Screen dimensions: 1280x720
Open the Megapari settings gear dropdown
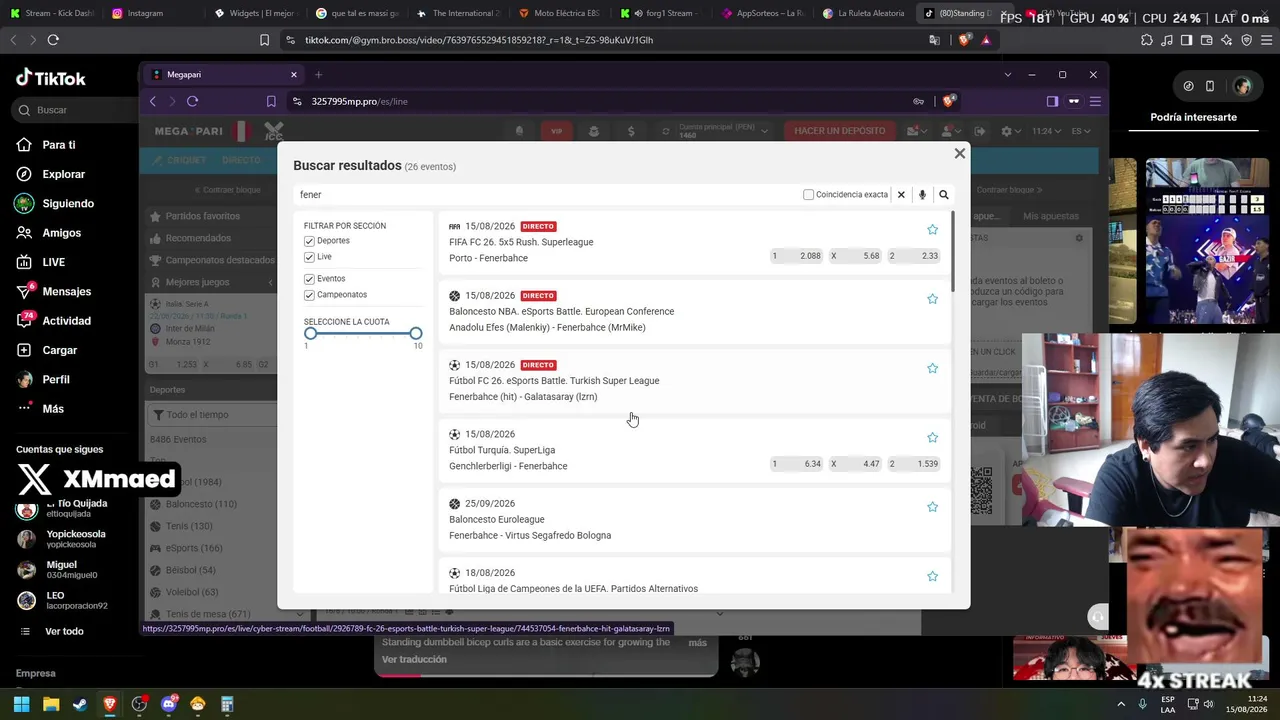(1010, 131)
